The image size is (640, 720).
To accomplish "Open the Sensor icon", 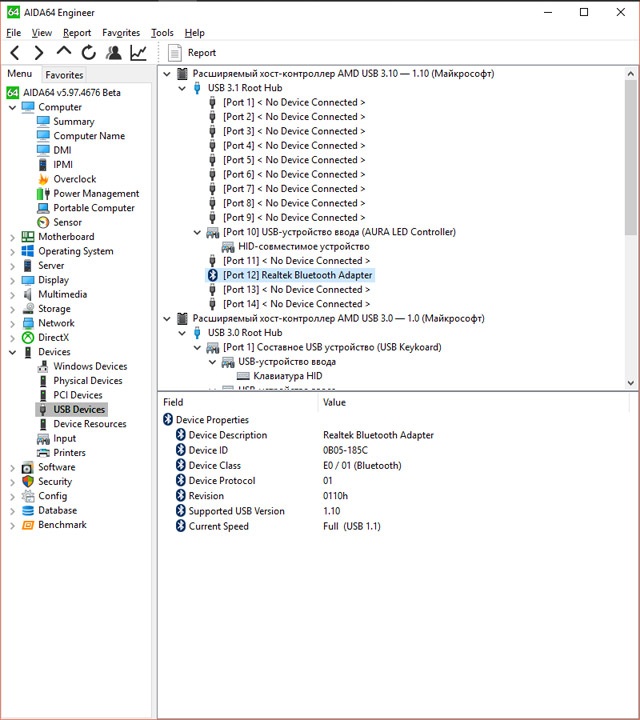I will [x=43, y=222].
